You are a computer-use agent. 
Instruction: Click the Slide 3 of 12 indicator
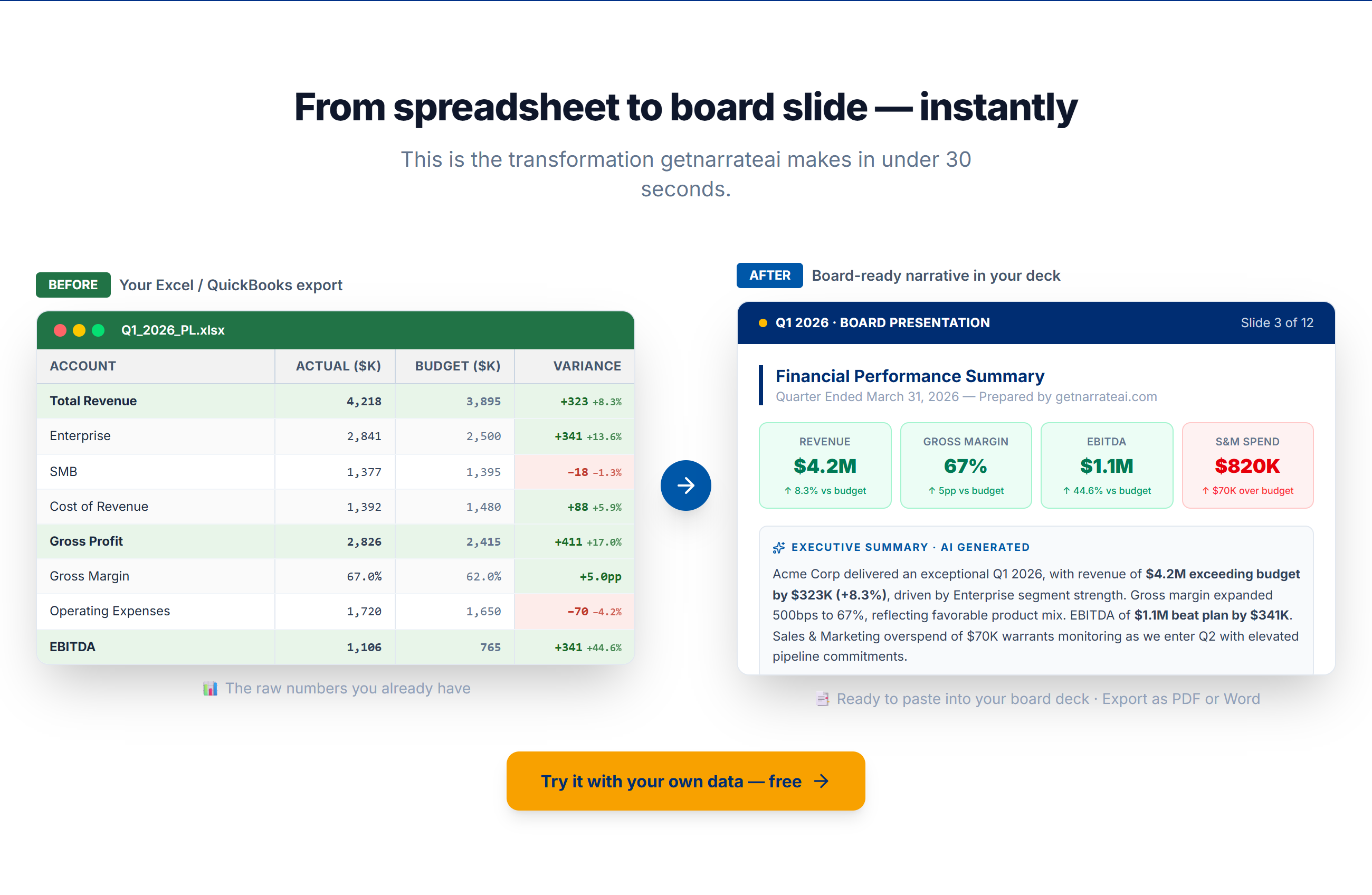click(1277, 323)
